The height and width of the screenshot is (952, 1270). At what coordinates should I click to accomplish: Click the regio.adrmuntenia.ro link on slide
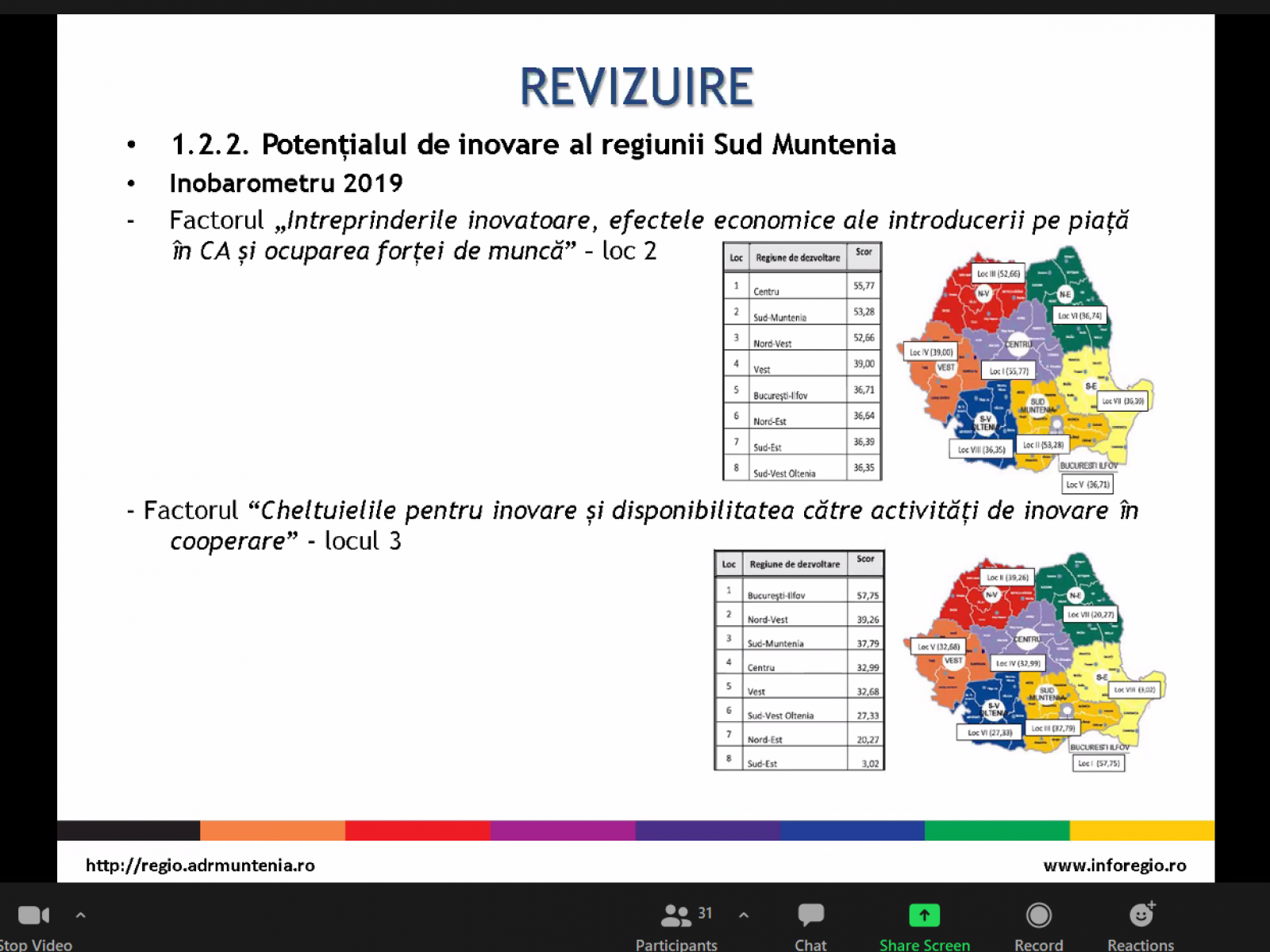(x=200, y=865)
